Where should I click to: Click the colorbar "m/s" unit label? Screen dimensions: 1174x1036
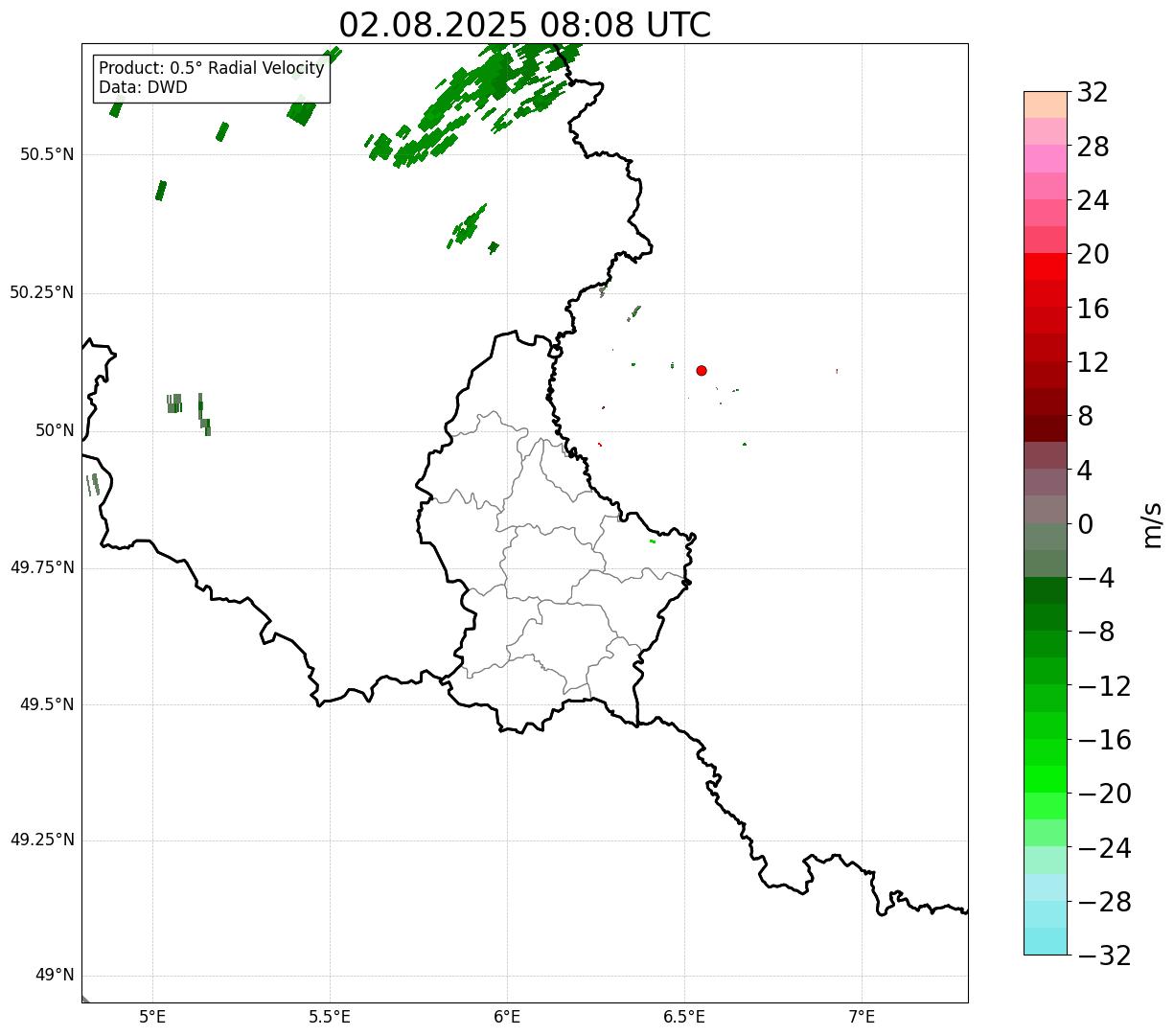pyautogui.click(x=1151, y=524)
